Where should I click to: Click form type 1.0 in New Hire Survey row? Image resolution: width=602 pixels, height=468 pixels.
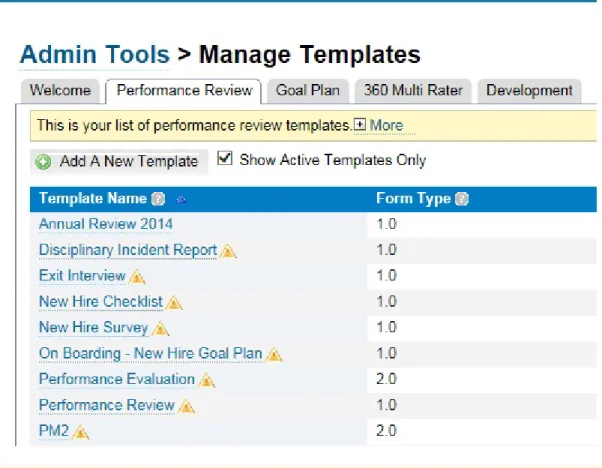click(386, 327)
